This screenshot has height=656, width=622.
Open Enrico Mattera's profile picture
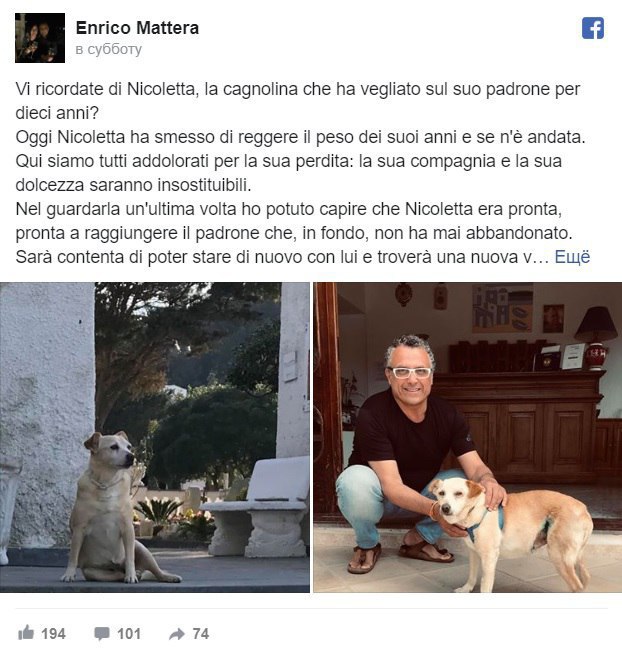click(x=40, y=38)
